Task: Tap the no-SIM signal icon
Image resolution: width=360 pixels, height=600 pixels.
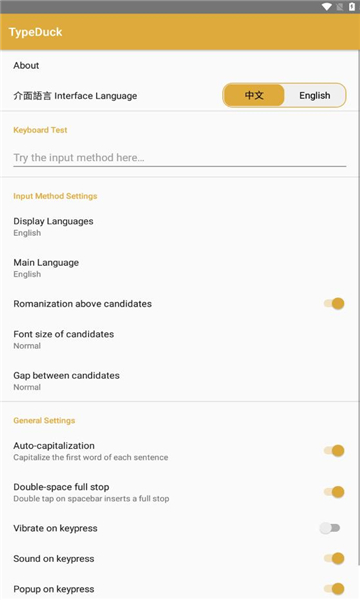Action: (339, 7)
